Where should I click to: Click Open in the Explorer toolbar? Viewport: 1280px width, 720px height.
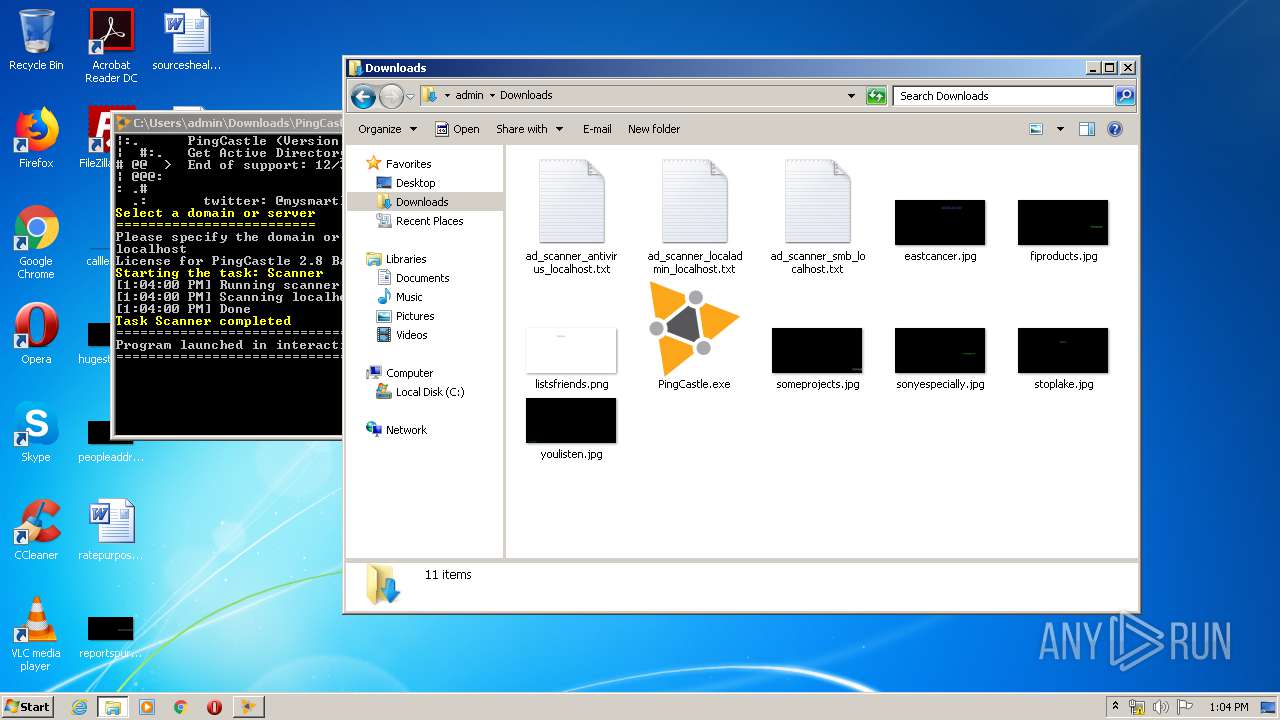tap(457, 129)
